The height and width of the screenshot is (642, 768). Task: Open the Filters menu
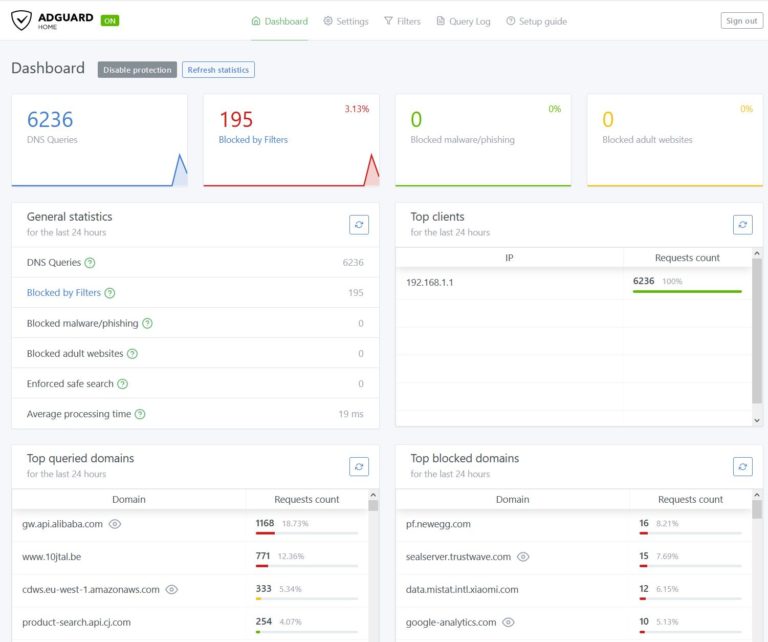point(402,21)
